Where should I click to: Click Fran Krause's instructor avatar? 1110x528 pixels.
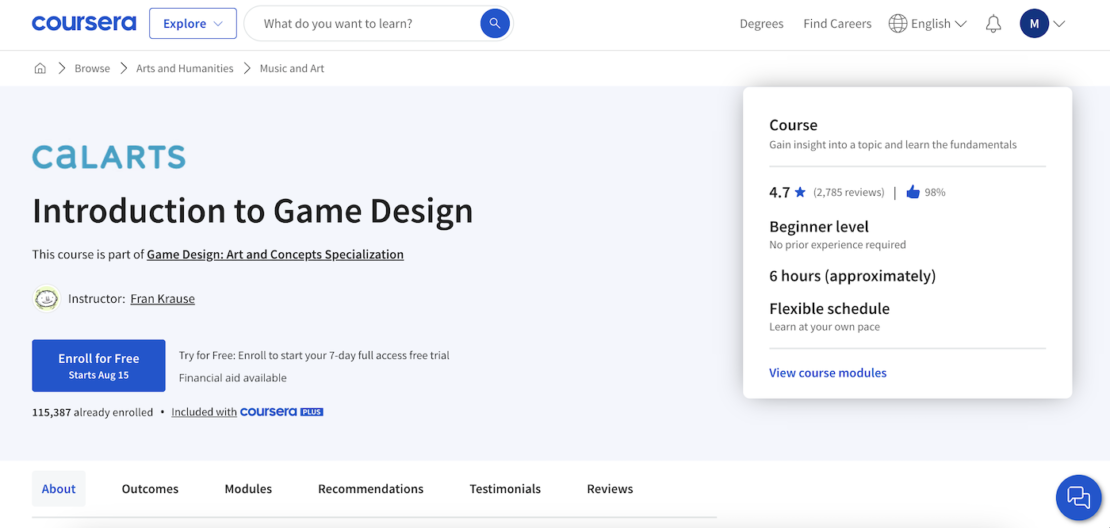47,299
